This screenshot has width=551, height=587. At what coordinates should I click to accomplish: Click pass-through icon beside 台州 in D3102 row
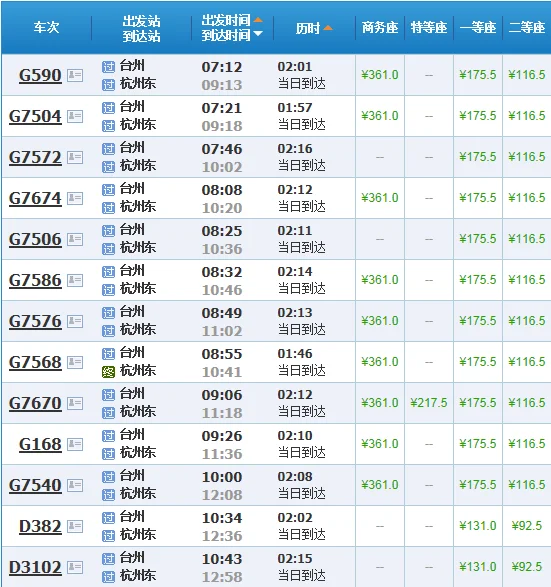point(109,559)
